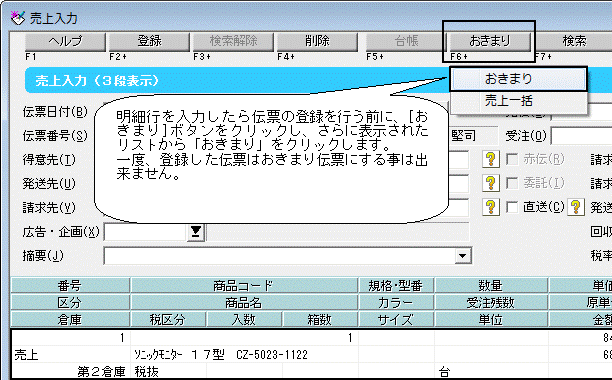Screen dimensions: 612x380
Task: Enable the 直送(C) checkbox
Action: coord(512,207)
